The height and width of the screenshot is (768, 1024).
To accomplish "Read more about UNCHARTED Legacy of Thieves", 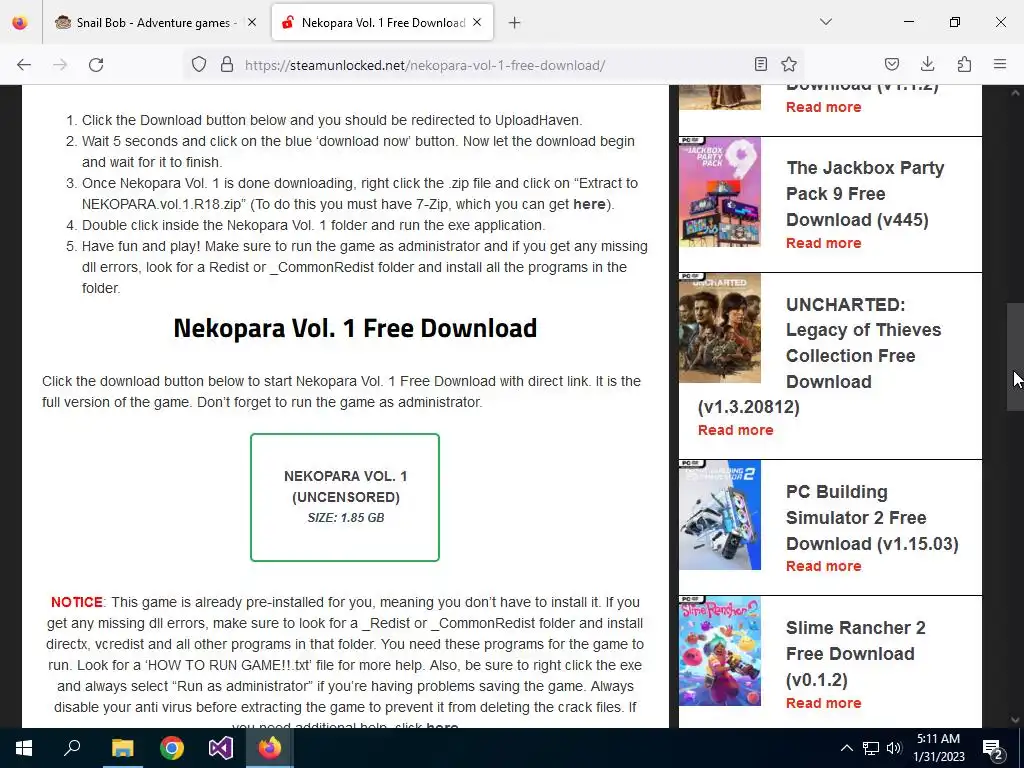I will 735,430.
